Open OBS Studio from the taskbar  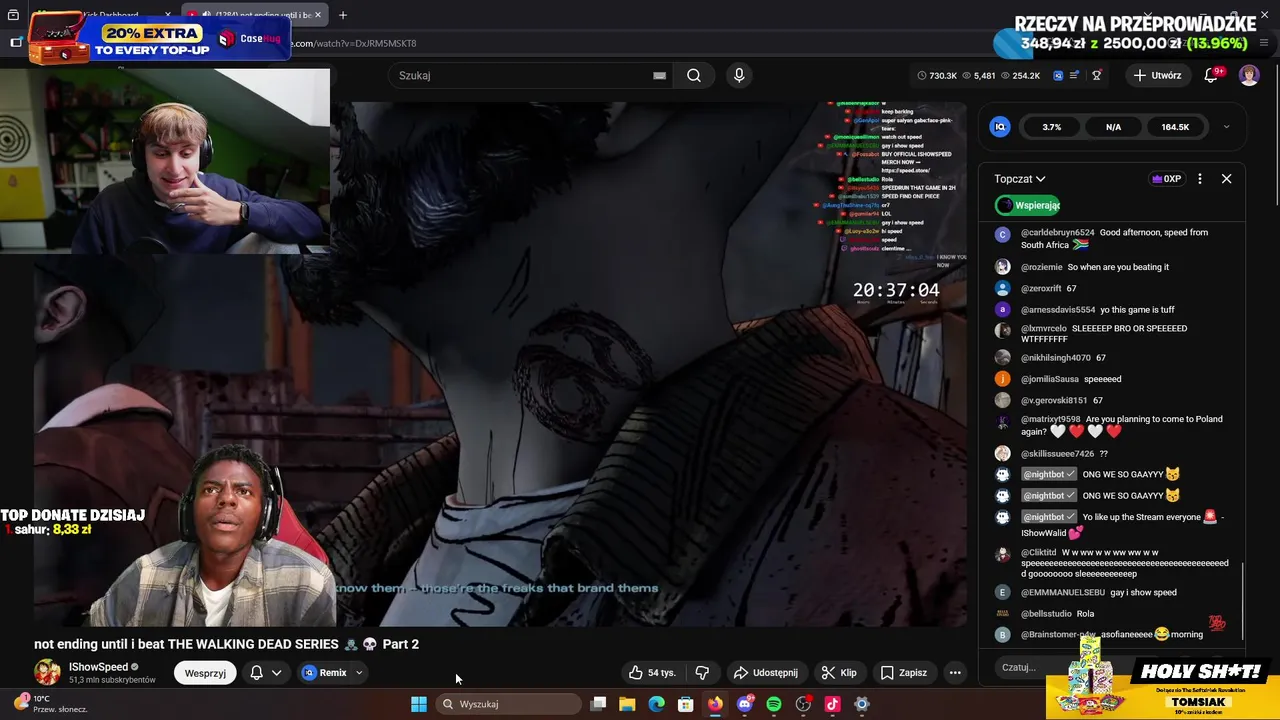pos(803,704)
